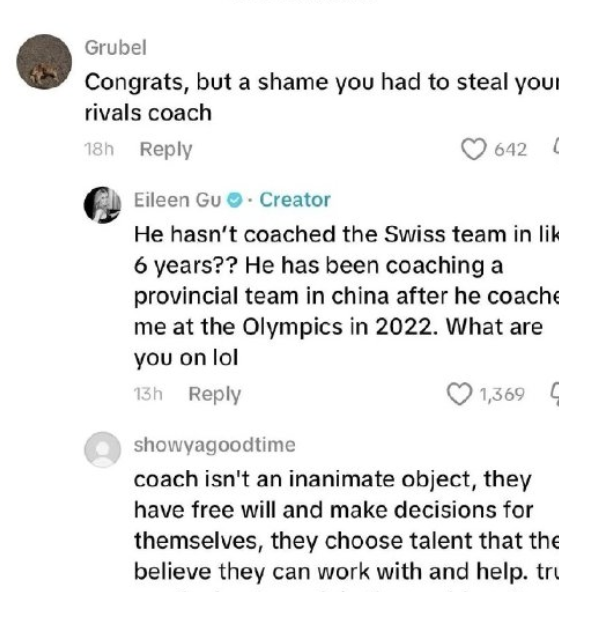Like Eileen Gu's reply with the heart icon
This screenshot has height=620, width=612.
click(x=460, y=394)
